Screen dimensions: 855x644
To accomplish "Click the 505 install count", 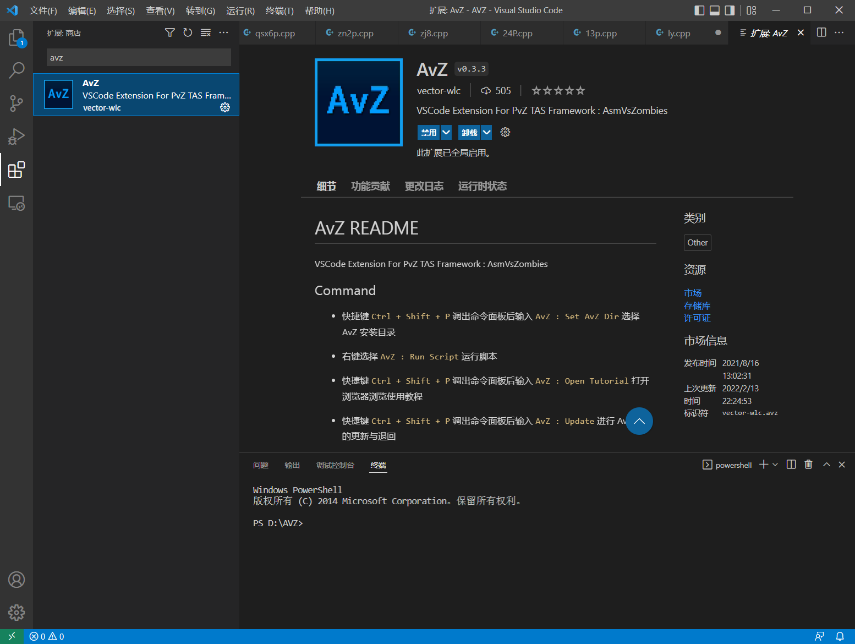I will click(x=496, y=91).
